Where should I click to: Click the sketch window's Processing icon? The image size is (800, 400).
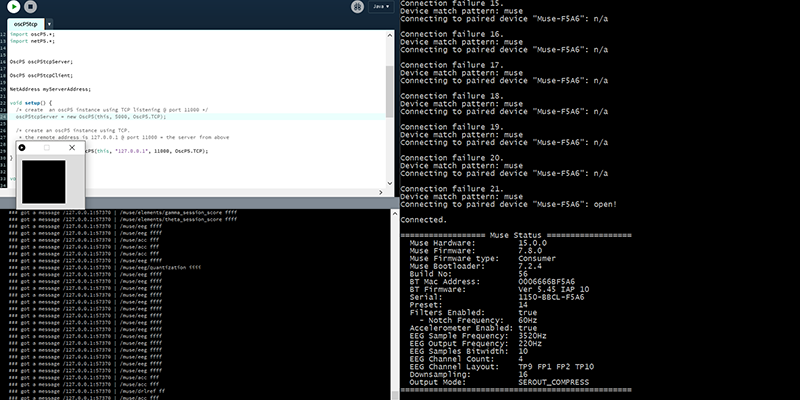click(22, 147)
